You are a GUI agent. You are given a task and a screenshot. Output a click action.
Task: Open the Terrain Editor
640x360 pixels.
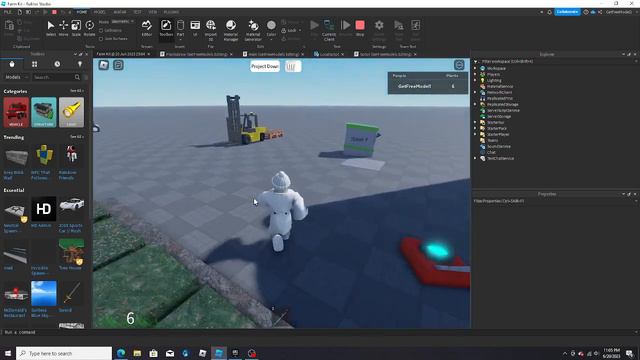(x=147, y=28)
